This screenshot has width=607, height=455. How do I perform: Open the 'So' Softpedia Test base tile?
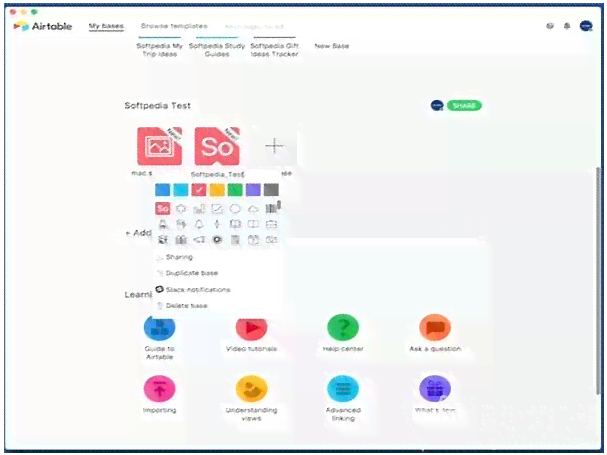pyautogui.click(x=217, y=147)
